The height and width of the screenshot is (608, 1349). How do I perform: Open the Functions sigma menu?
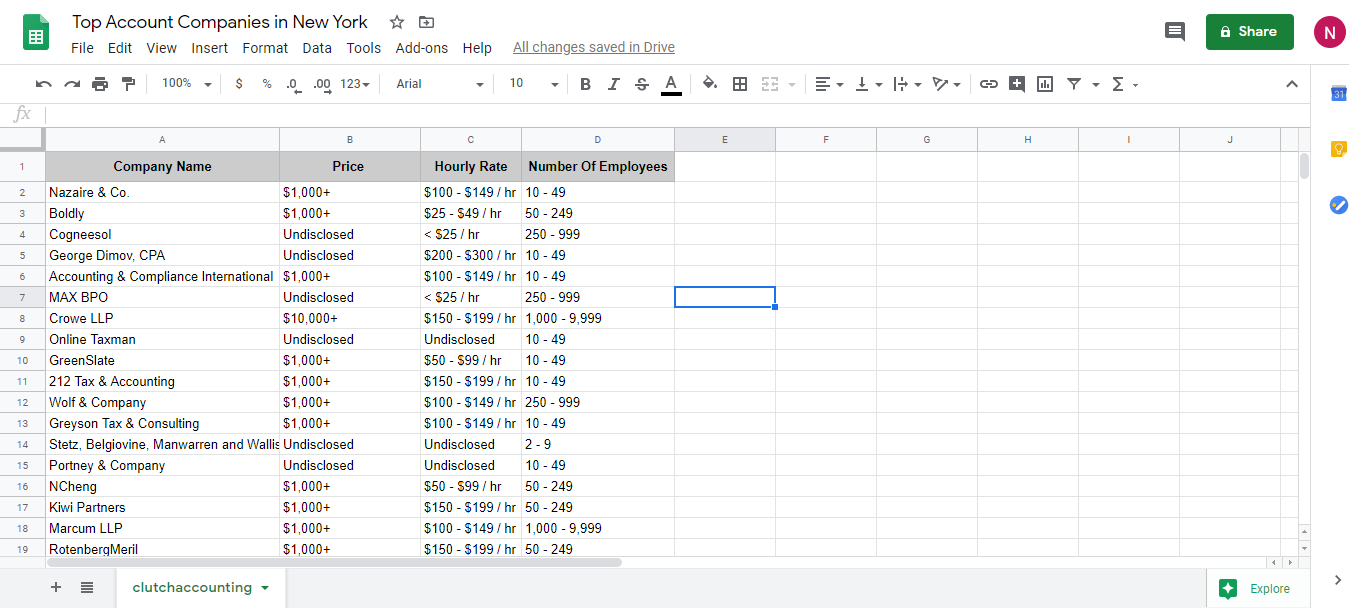[1124, 84]
